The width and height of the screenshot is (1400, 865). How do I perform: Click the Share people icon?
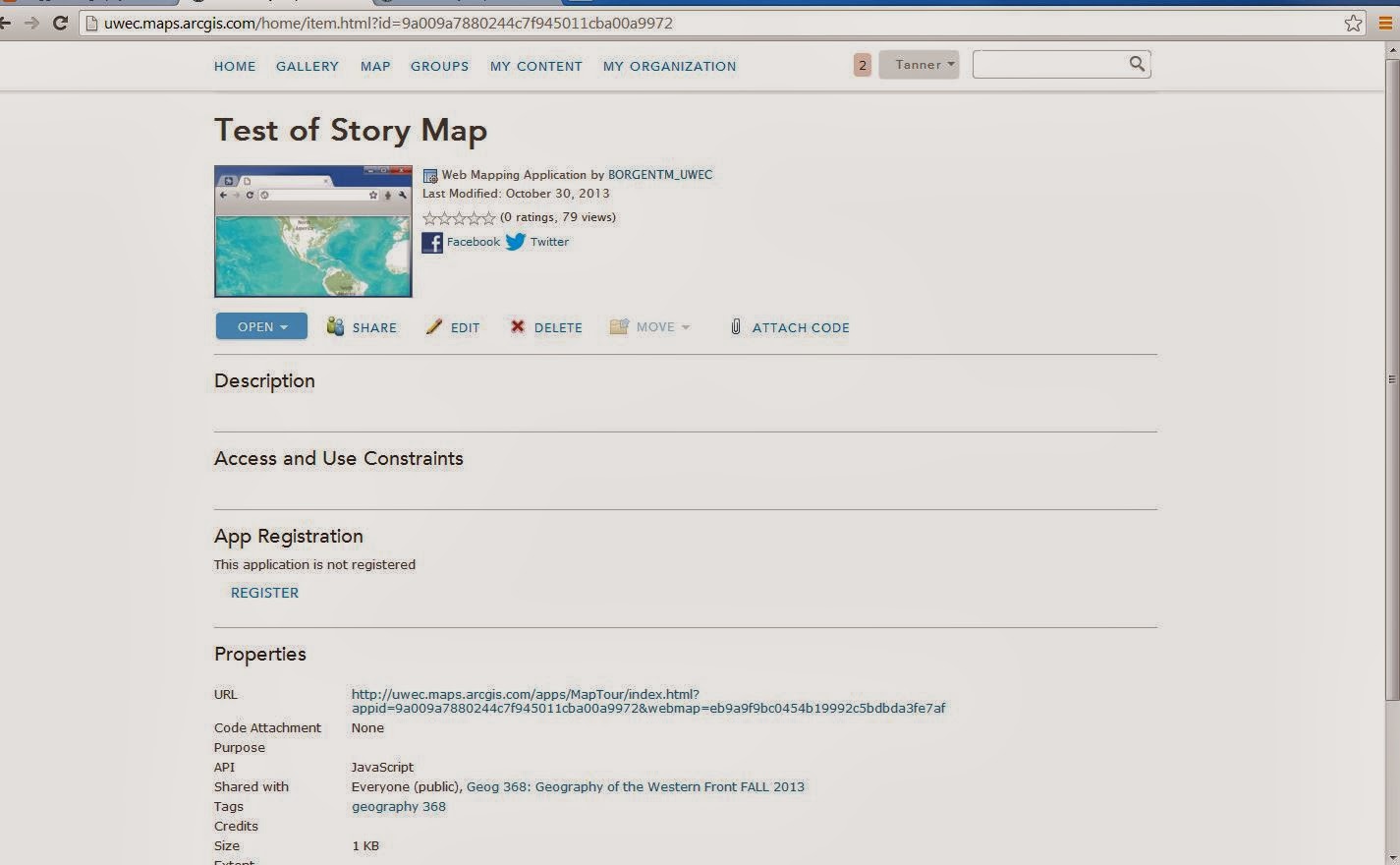pyautogui.click(x=335, y=326)
